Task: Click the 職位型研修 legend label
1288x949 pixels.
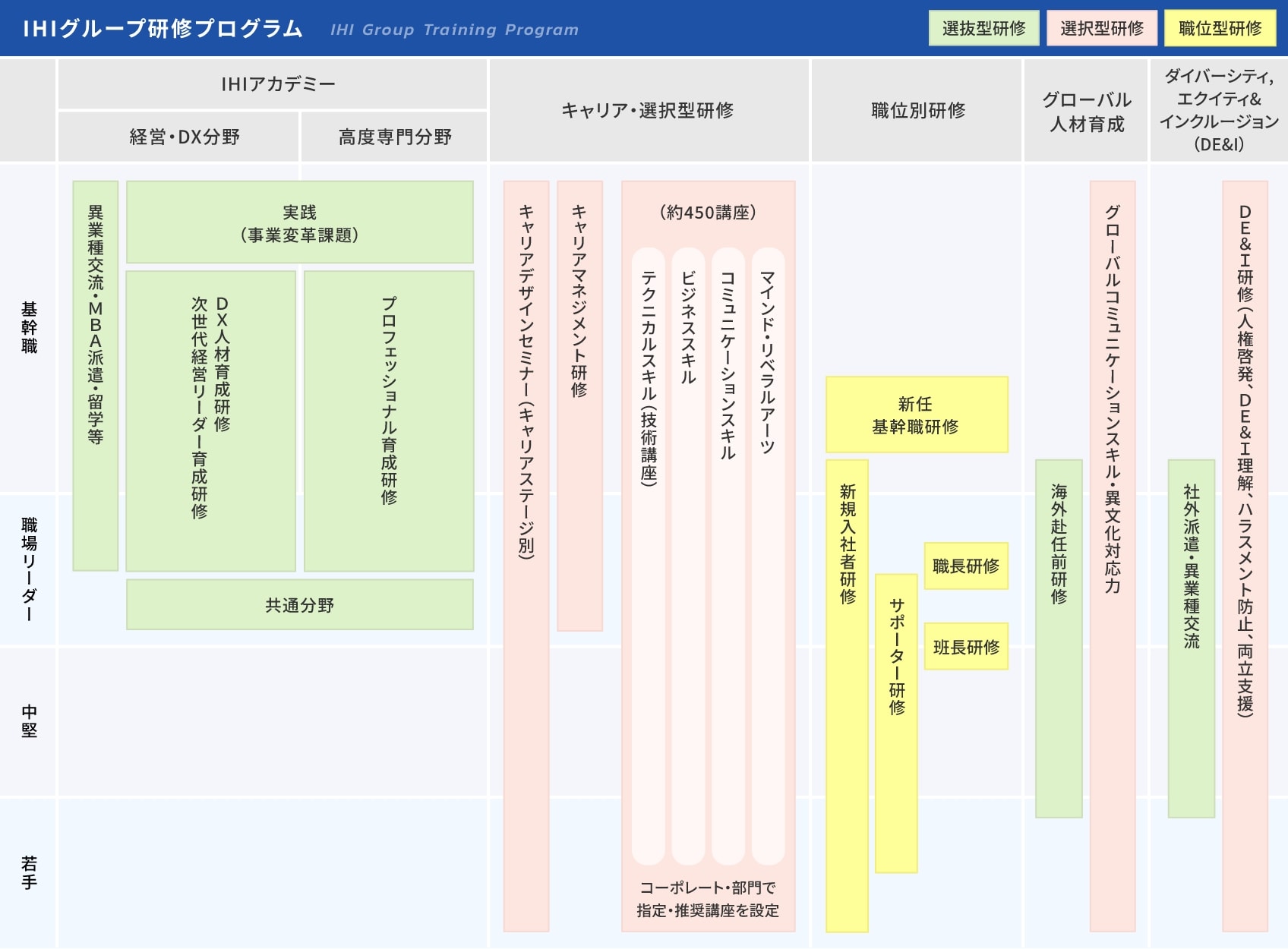Action: [1220, 28]
